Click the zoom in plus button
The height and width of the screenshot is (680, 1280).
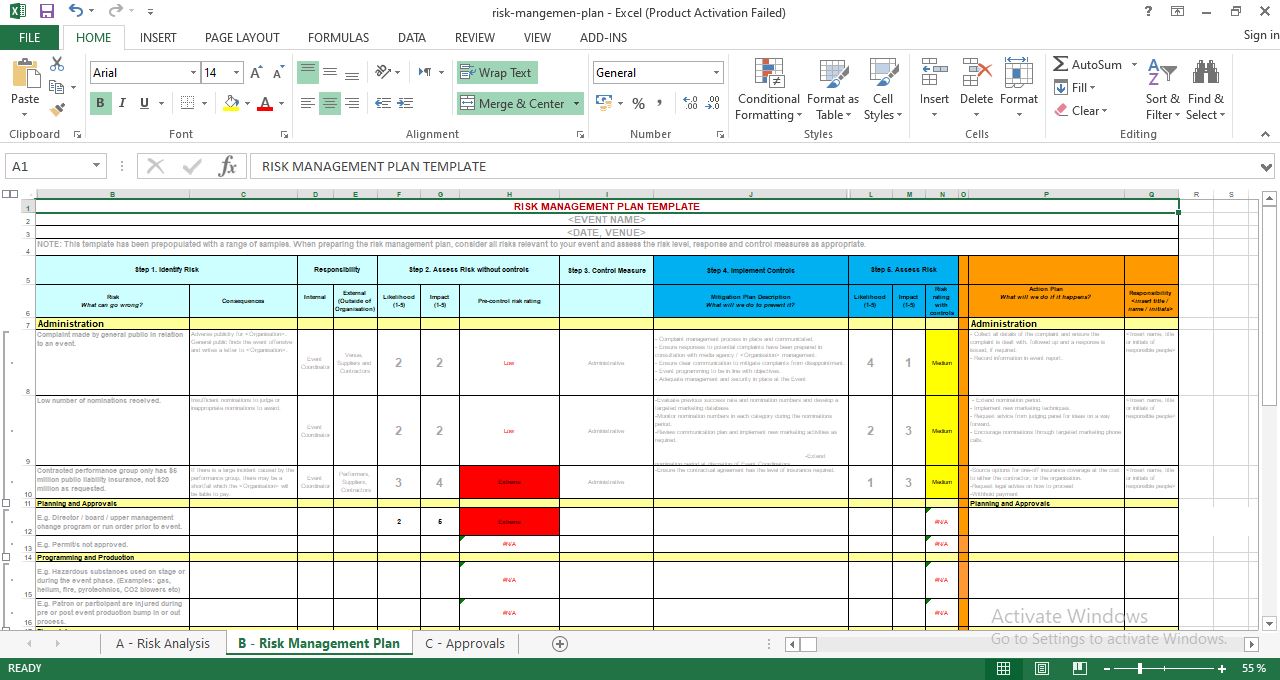[x=1224, y=668]
